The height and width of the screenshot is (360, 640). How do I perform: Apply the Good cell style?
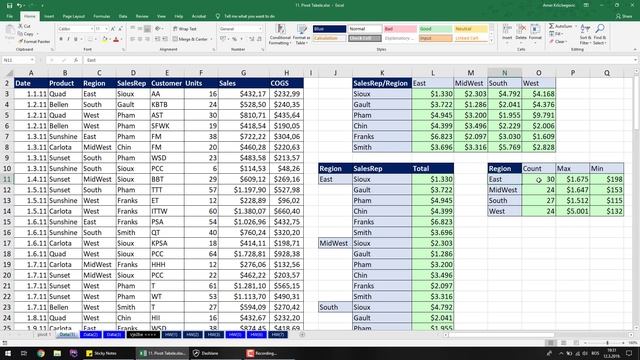[436, 29]
